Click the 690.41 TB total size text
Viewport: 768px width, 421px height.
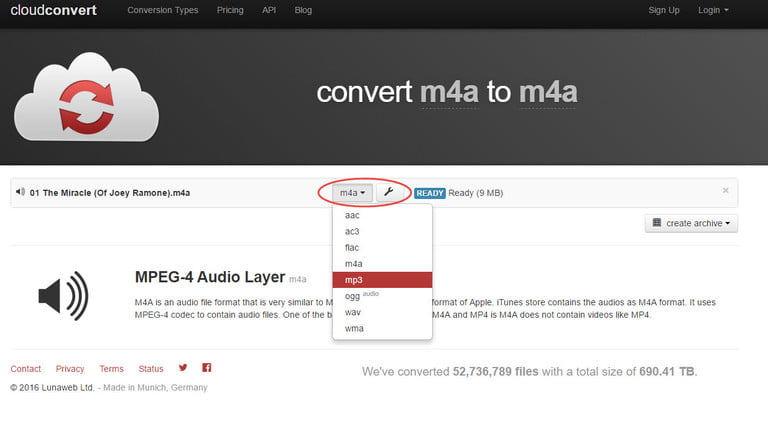(x=667, y=372)
